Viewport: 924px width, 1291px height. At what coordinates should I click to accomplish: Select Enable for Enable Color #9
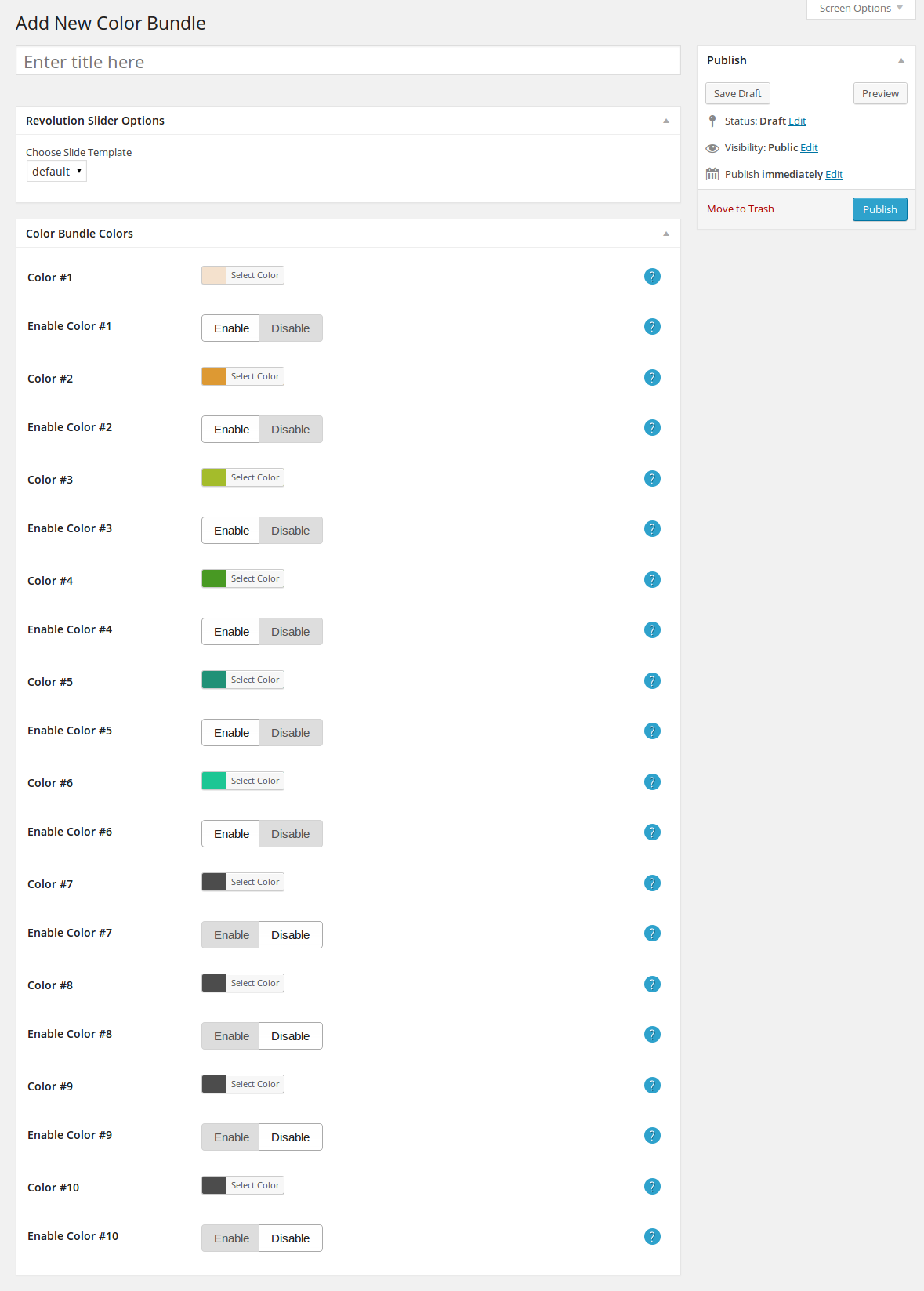point(230,1137)
